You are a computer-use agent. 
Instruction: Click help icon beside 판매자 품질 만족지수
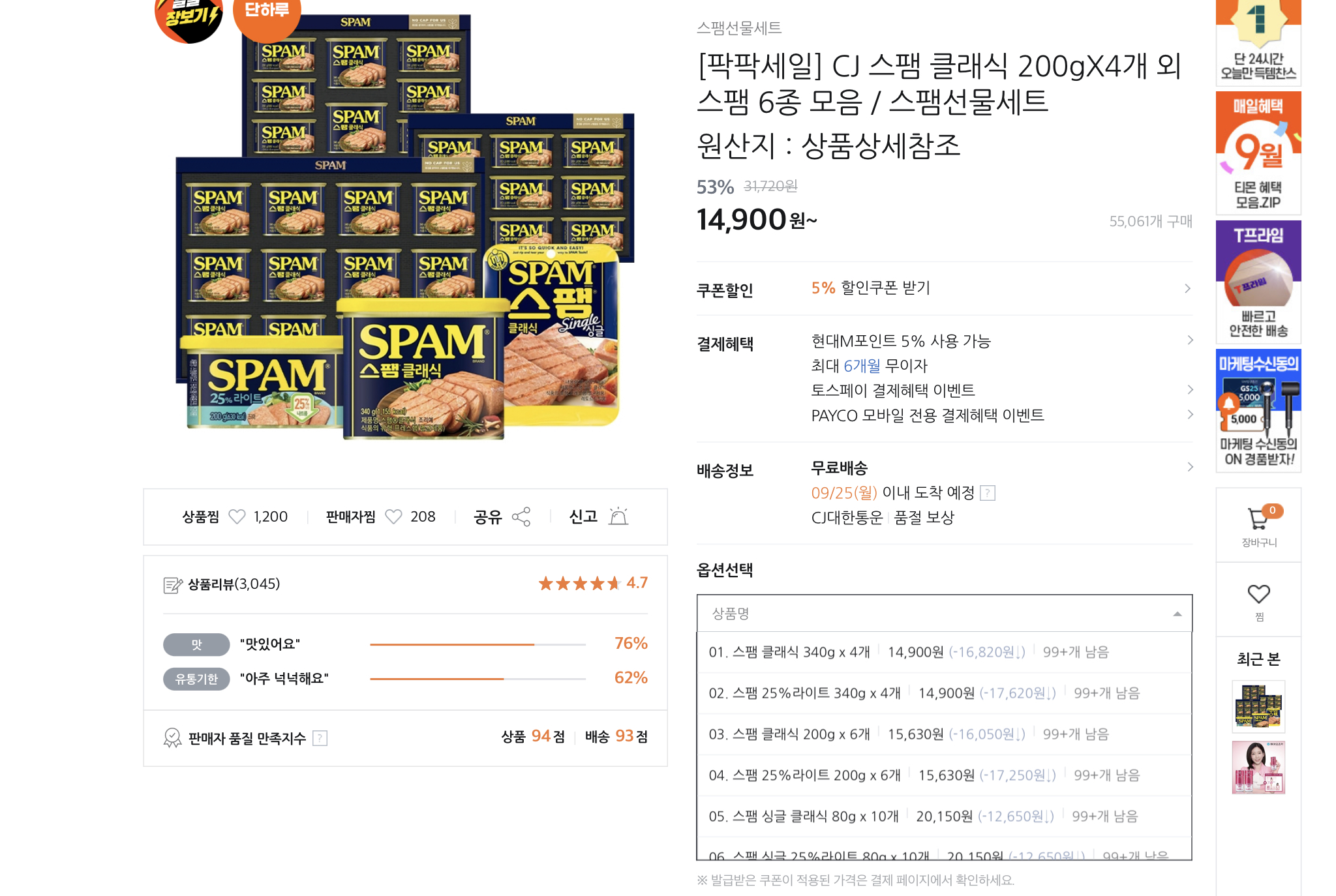tap(320, 738)
